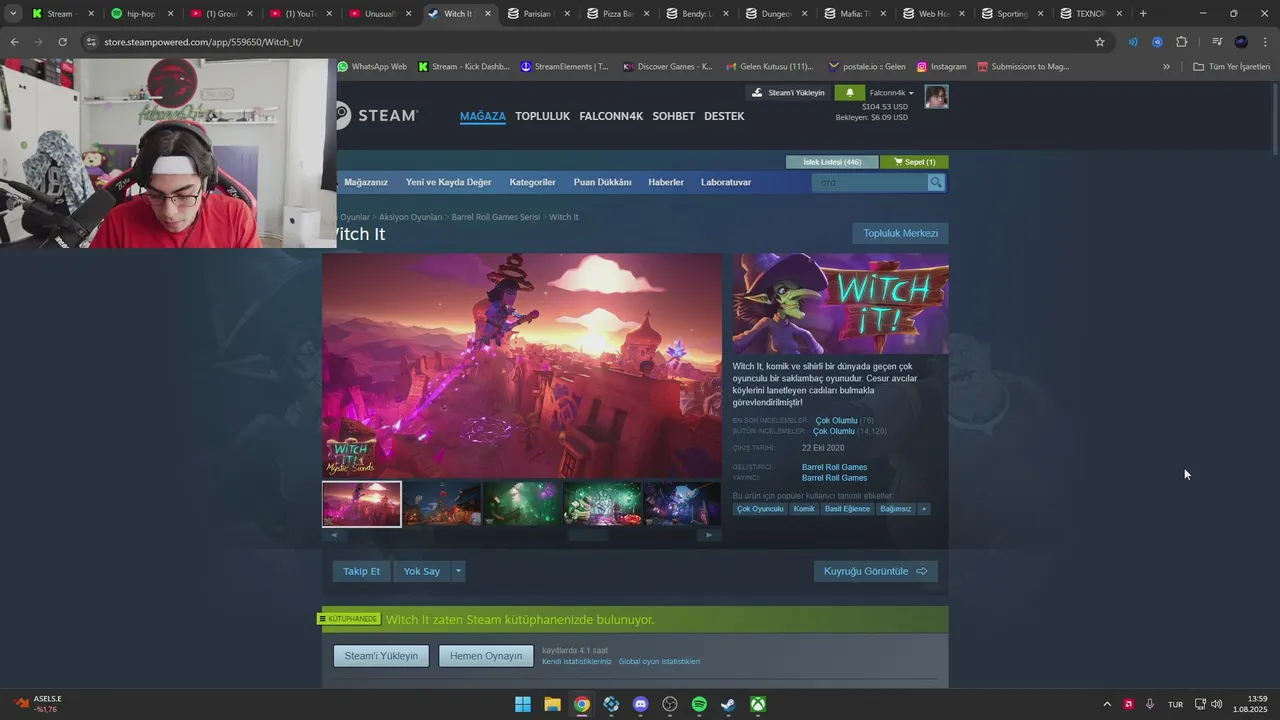
Task: Click the search magnifier icon in the Steam store
Action: click(x=935, y=182)
